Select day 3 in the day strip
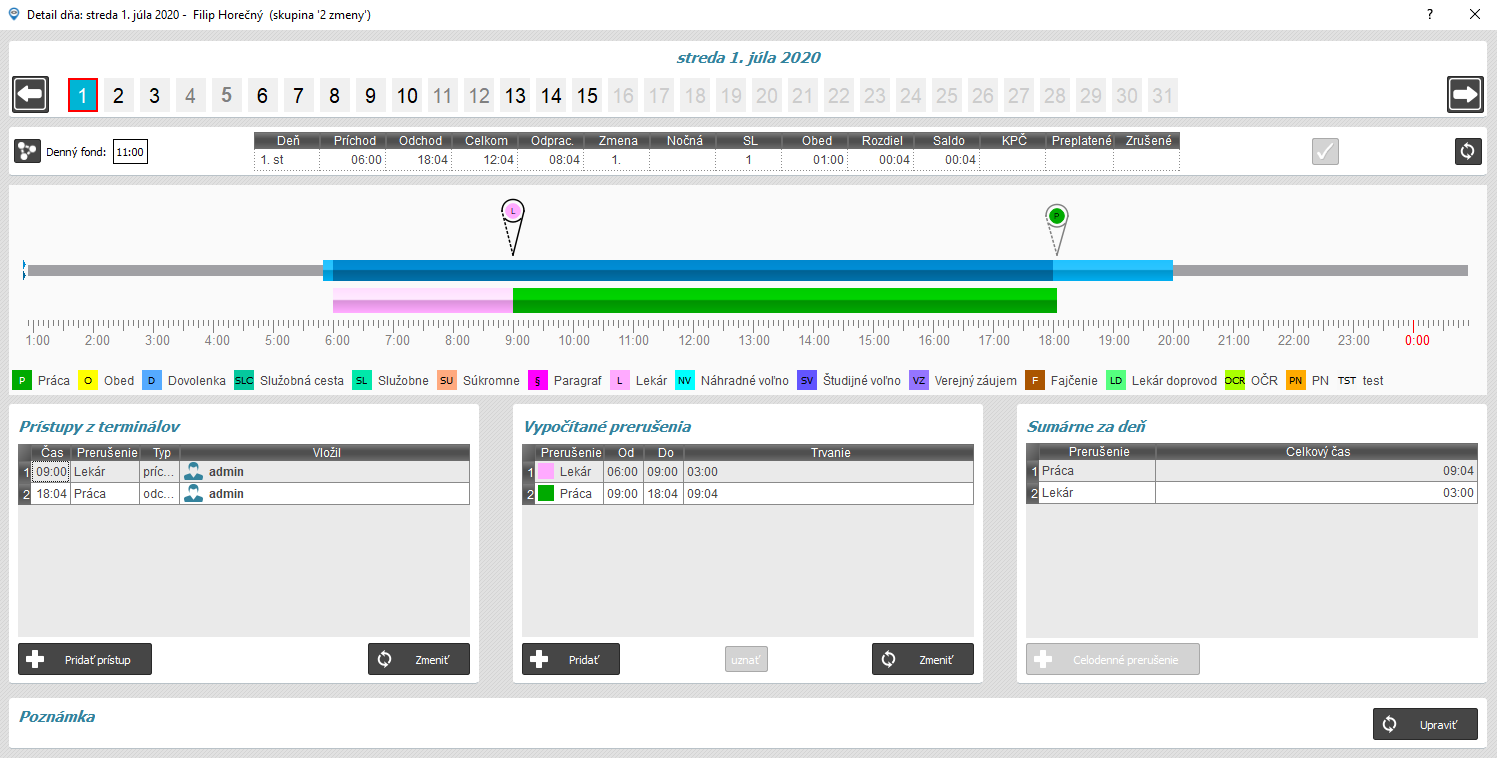This screenshot has width=1497, height=758. tap(154, 95)
